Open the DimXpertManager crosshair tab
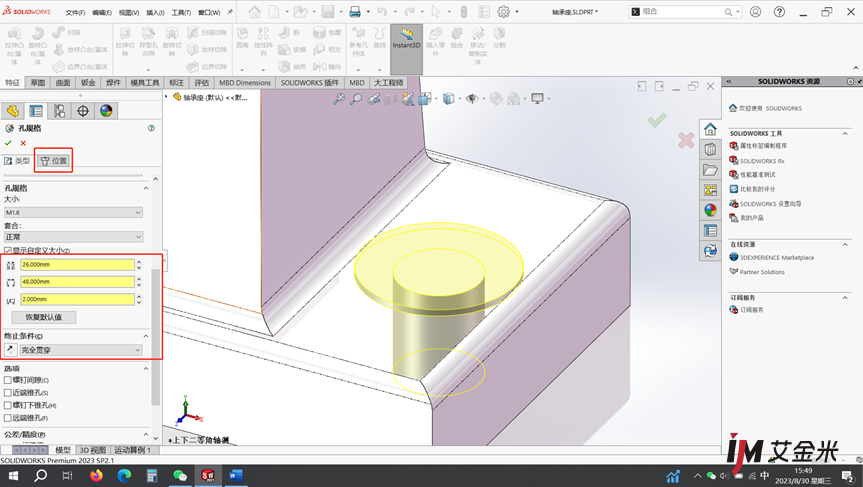The height and width of the screenshot is (487, 863). point(83,111)
